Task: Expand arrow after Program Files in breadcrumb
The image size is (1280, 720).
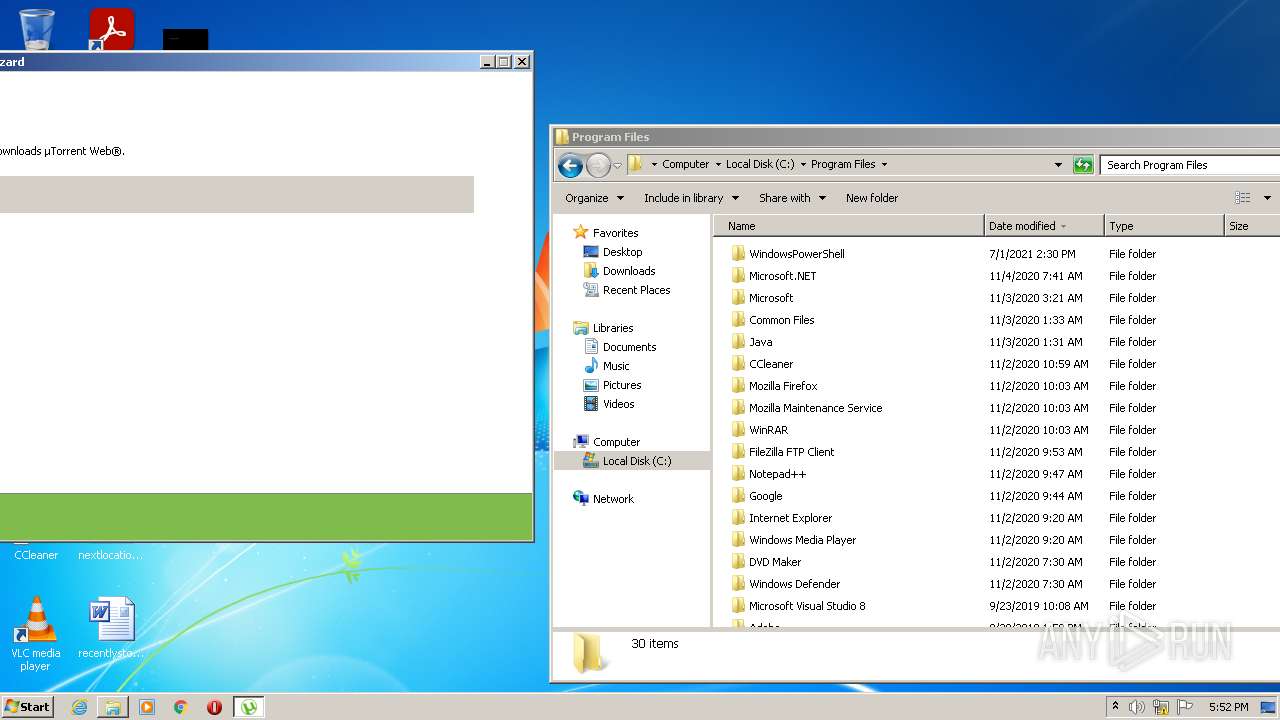Action: pos(884,165)
